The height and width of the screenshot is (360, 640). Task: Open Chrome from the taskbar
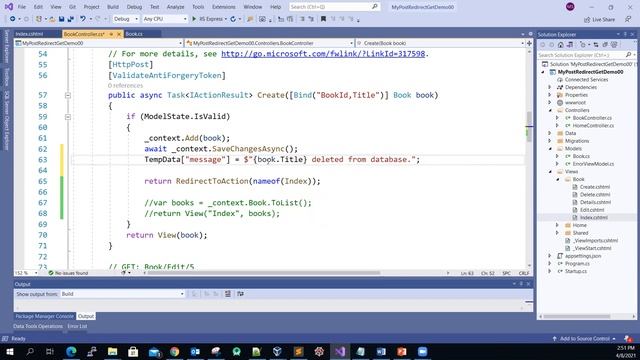pyautogui.click(x=175, y=351)
